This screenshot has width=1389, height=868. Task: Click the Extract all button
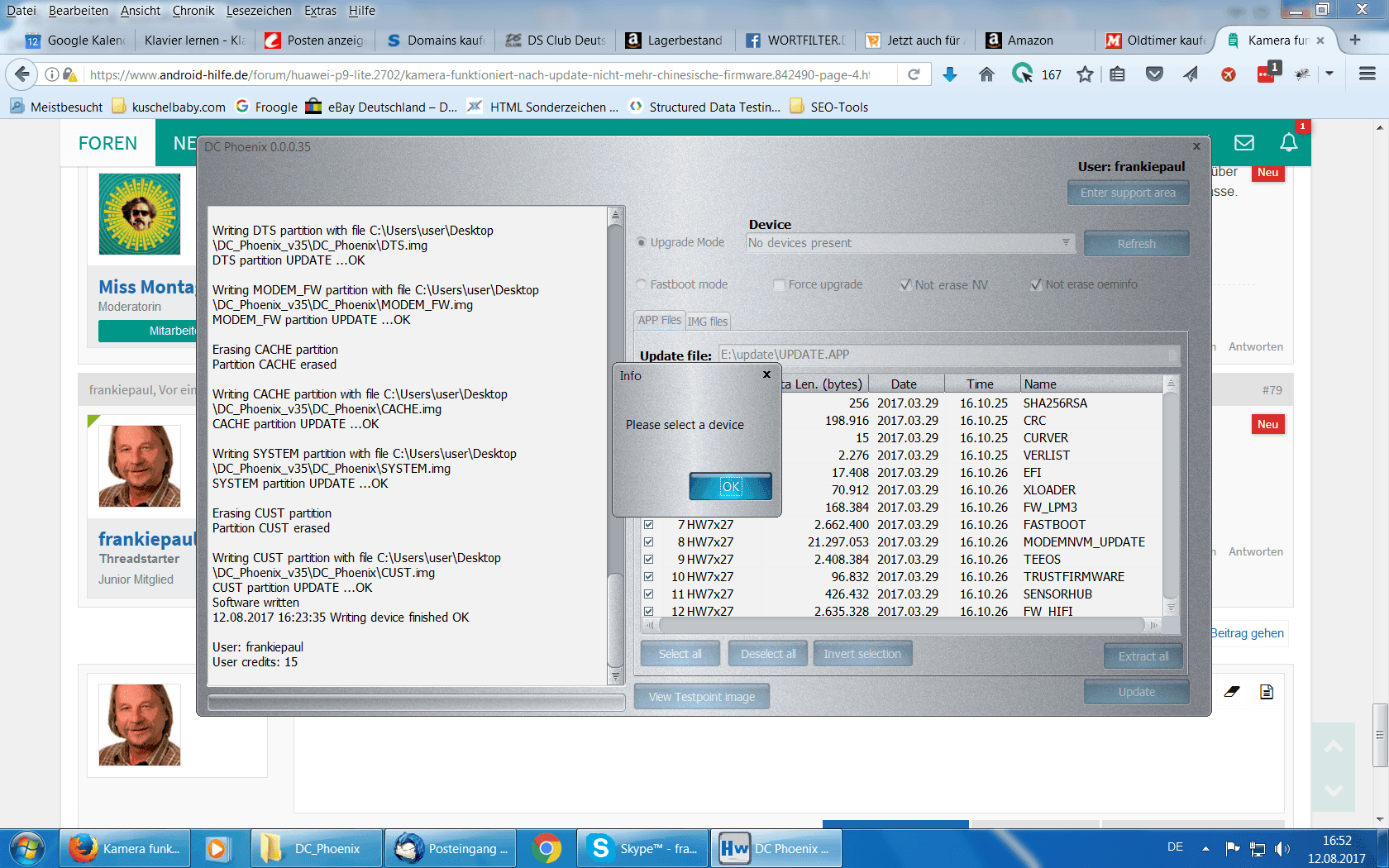tap(1143, 656)
